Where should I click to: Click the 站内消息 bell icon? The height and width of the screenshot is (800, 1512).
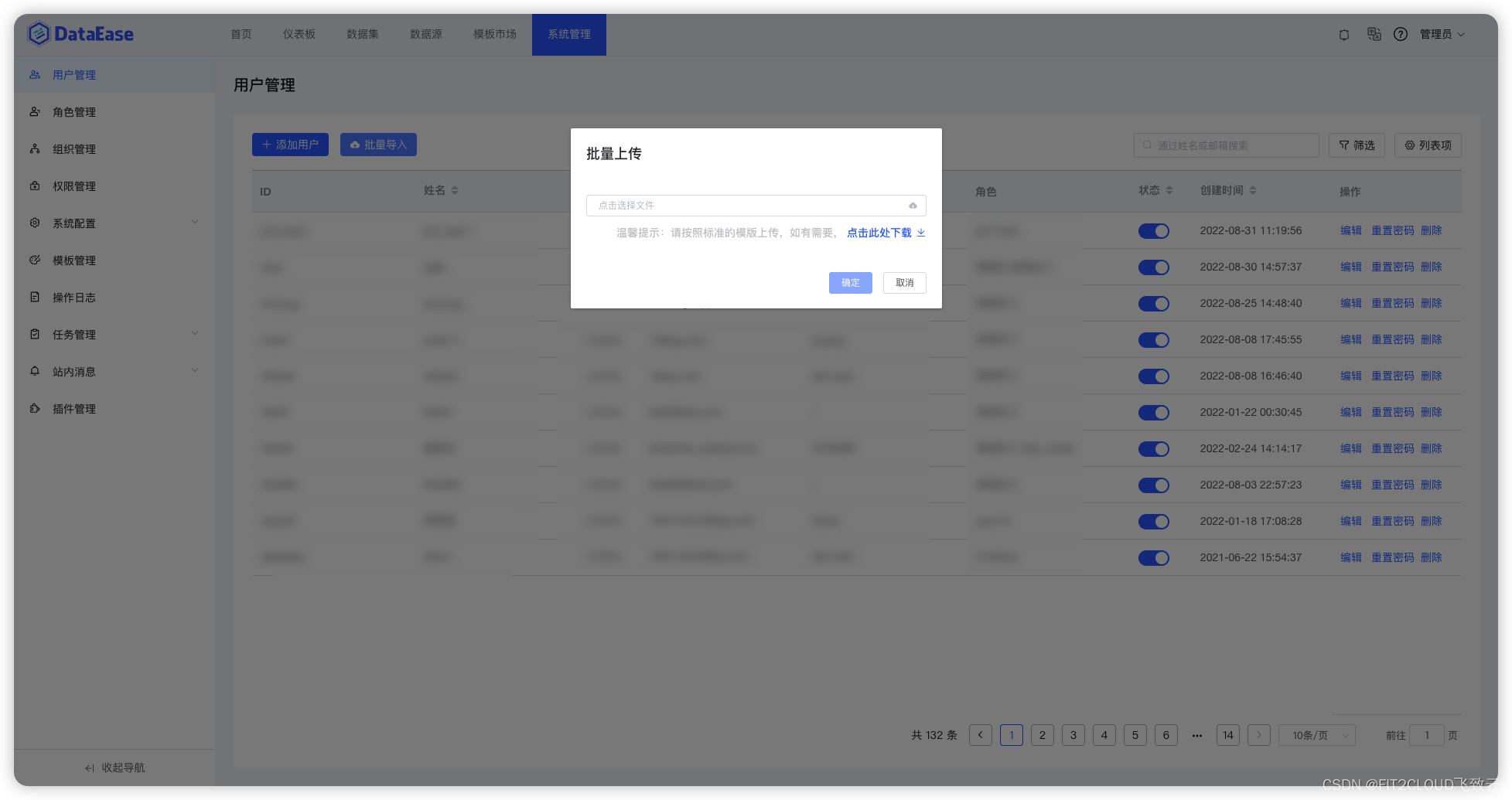point(35,371)
